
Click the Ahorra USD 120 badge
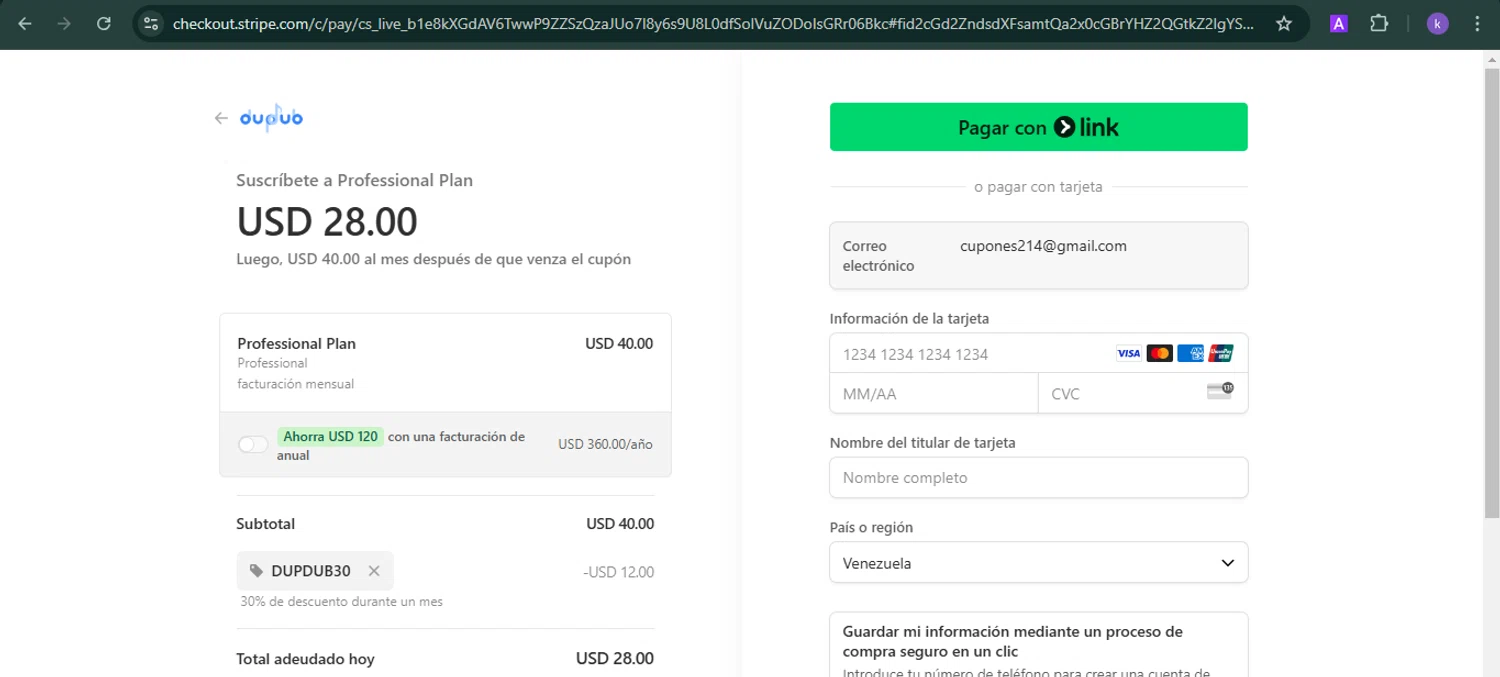(x=331, y=437)
